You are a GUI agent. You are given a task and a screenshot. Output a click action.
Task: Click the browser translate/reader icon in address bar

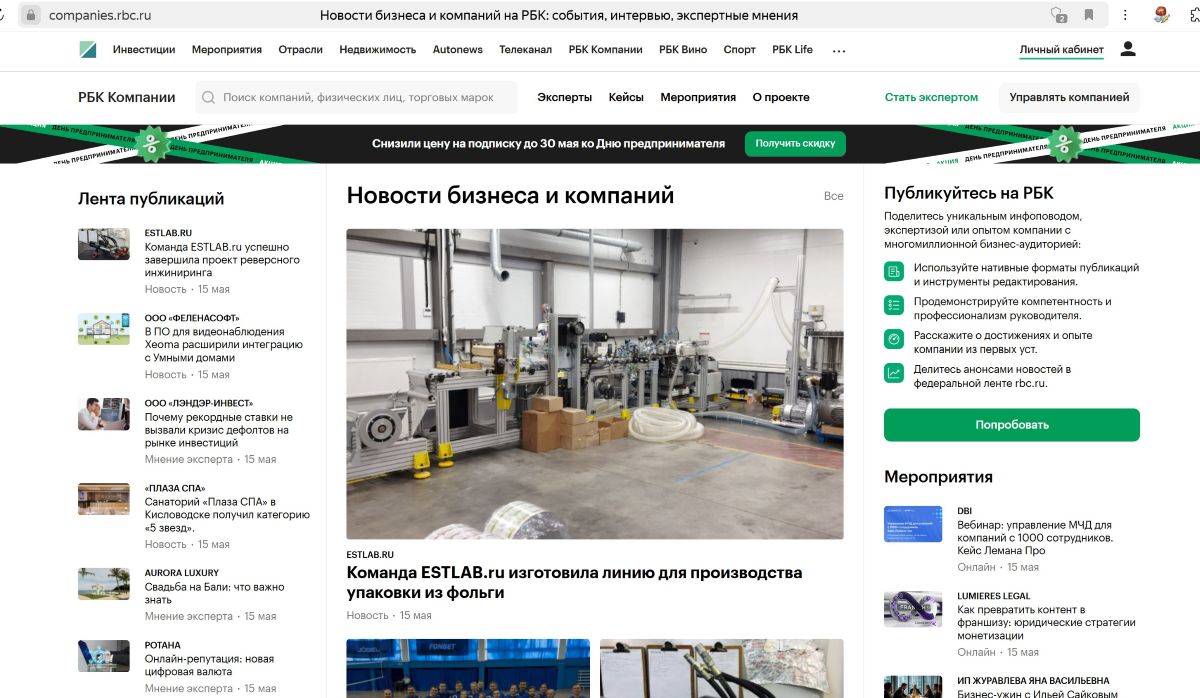click(x=1058, y=15)
